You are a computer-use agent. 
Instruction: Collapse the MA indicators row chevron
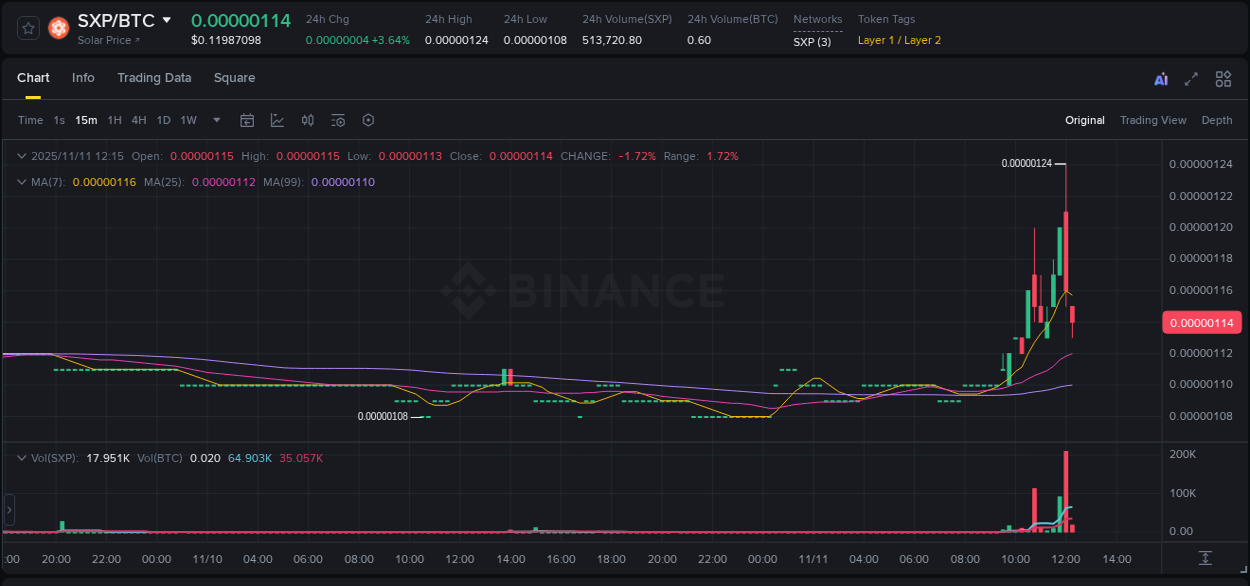point(22,182)
